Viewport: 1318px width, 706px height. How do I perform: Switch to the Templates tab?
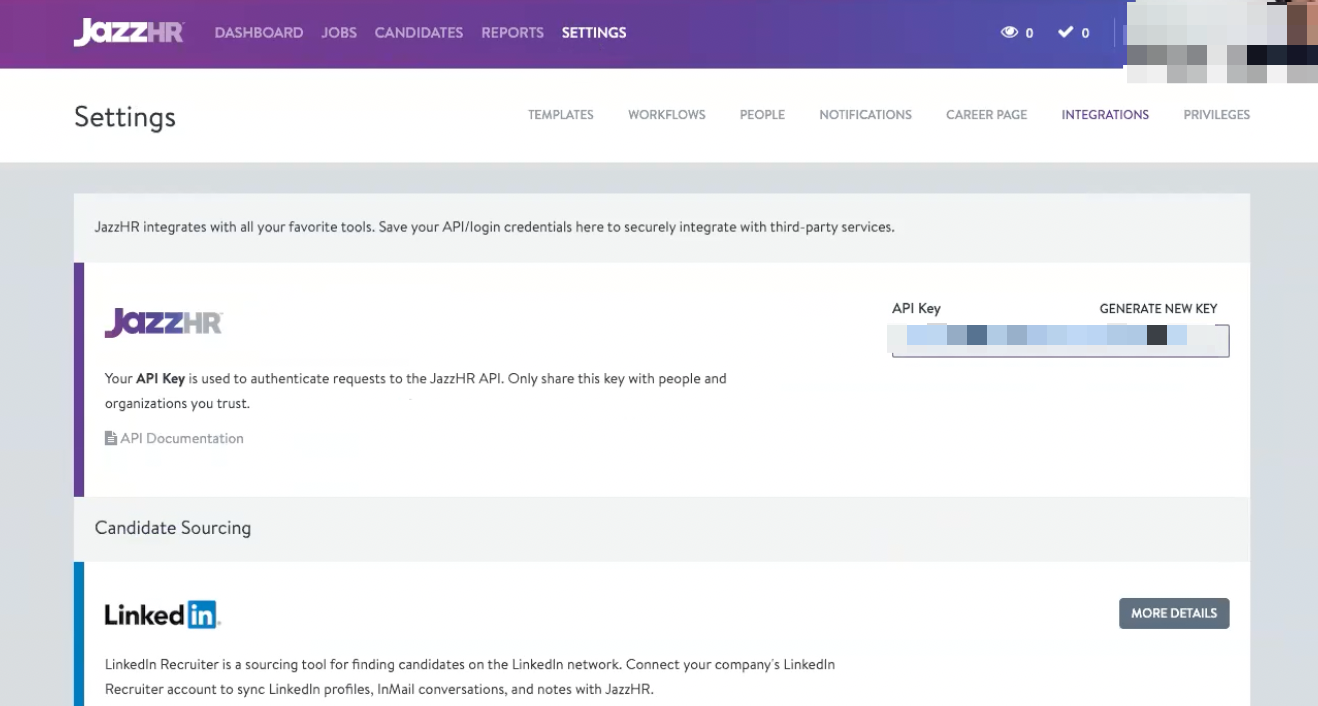[x=561, y=115]
